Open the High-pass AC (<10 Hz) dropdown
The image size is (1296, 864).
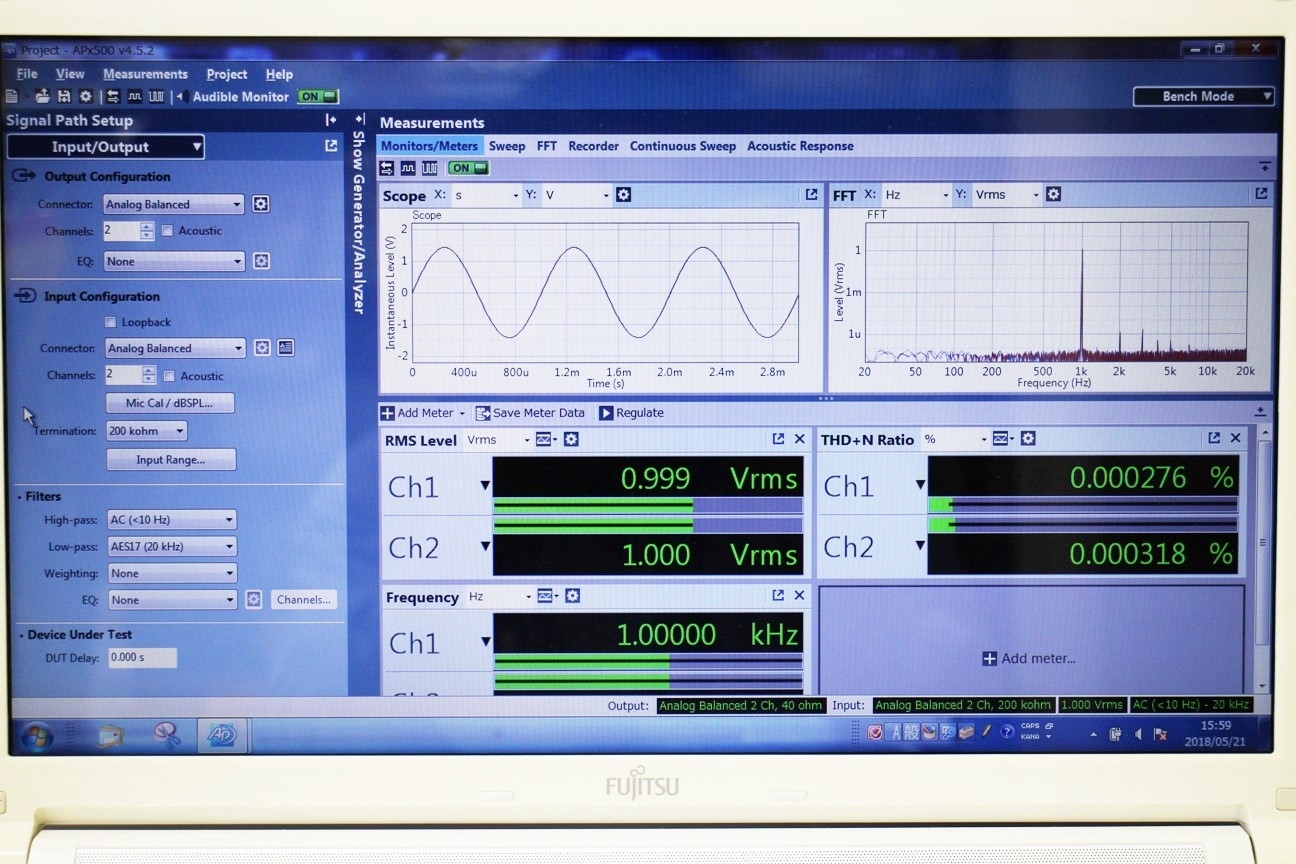(x=172, y=520)
